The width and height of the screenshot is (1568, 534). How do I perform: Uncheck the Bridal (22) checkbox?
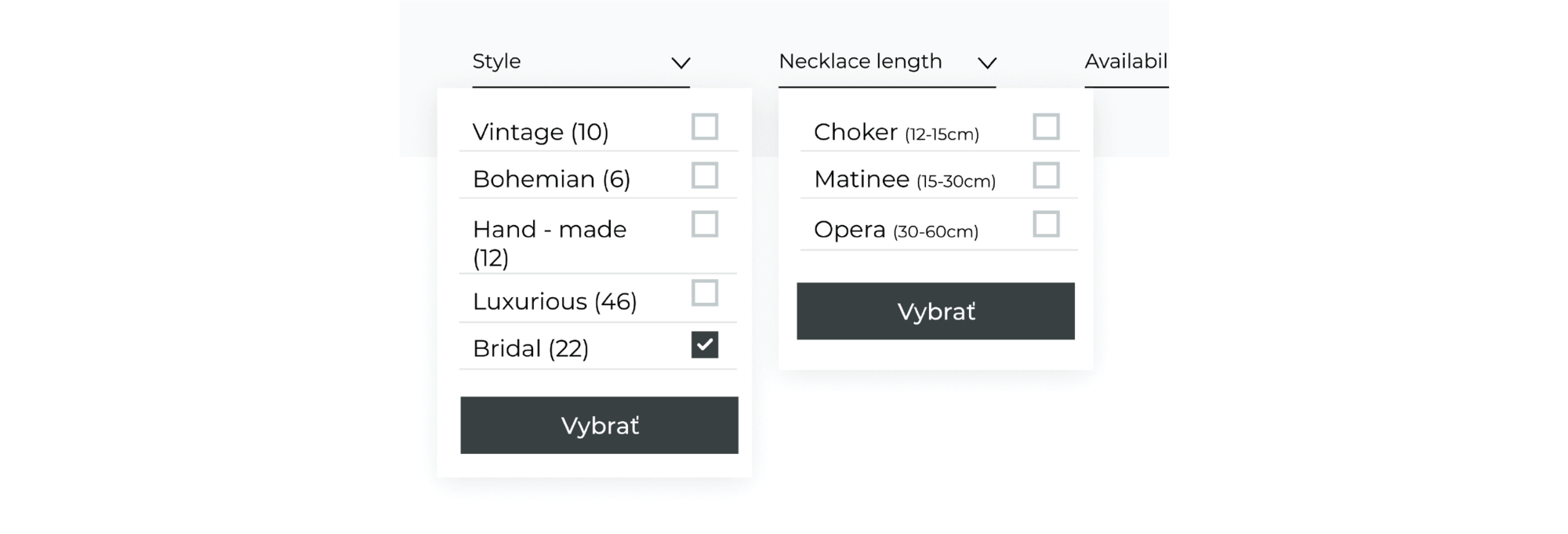703,345
